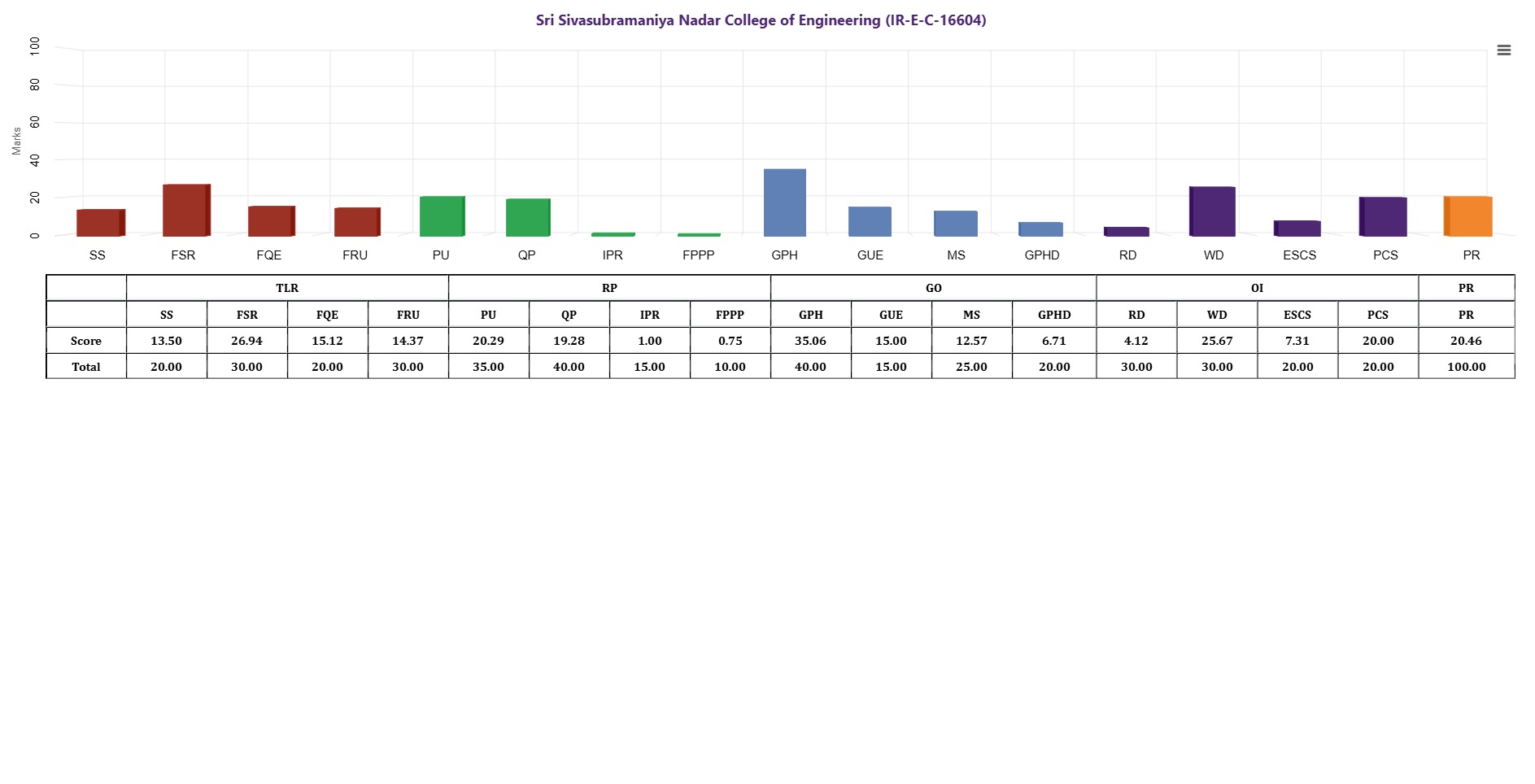
Task: Select the purple WD bar
Action: coord(1212,211)
